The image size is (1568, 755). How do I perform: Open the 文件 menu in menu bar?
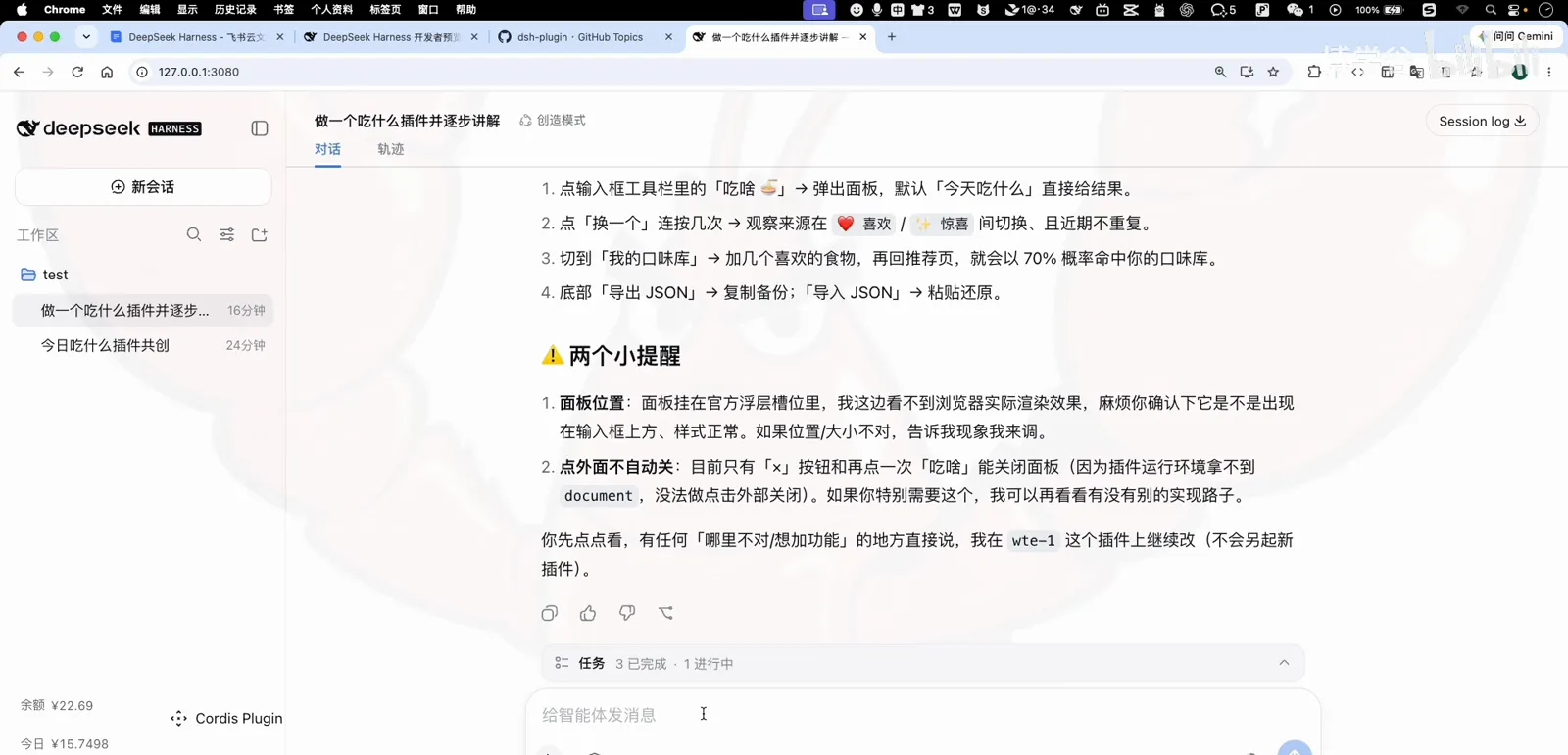[113, 10]
